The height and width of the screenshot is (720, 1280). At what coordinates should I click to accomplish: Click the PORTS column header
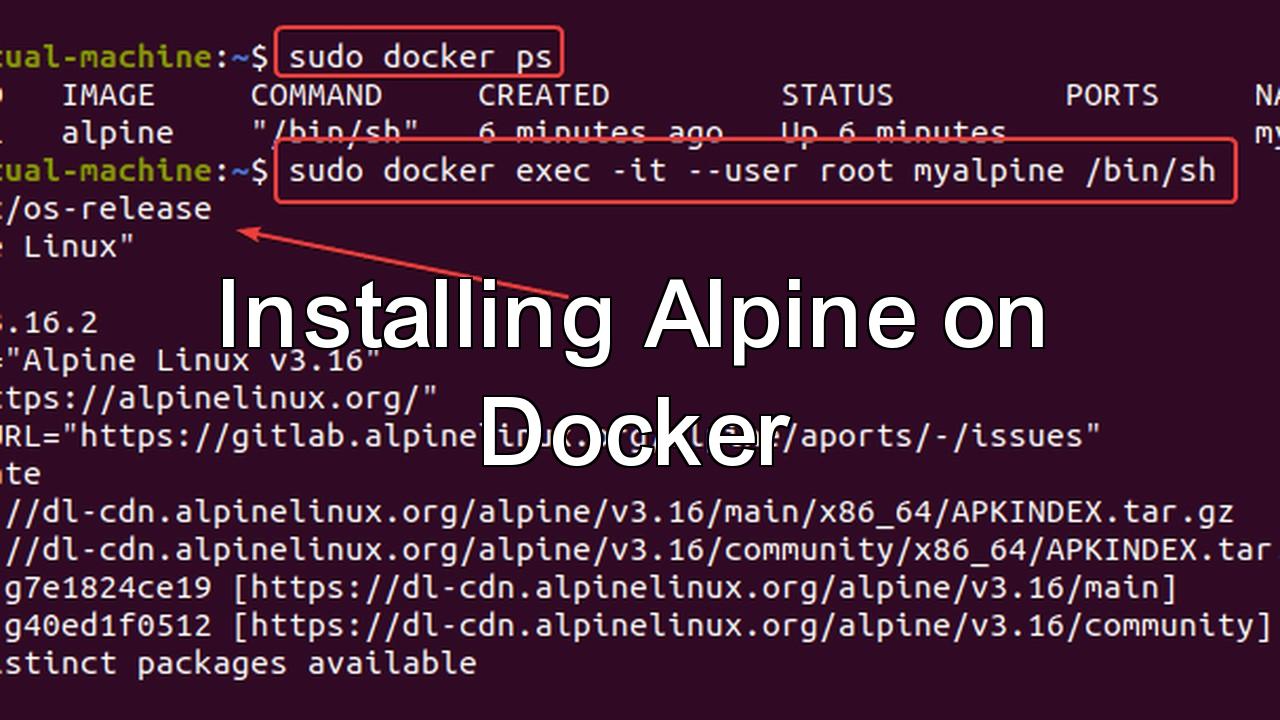point(1111,95)
